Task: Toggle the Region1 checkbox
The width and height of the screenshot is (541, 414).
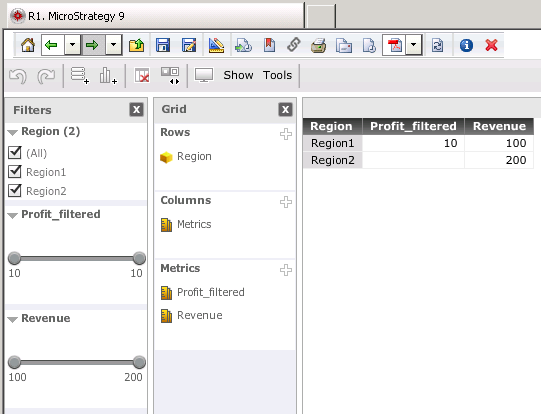Action: 14,171
